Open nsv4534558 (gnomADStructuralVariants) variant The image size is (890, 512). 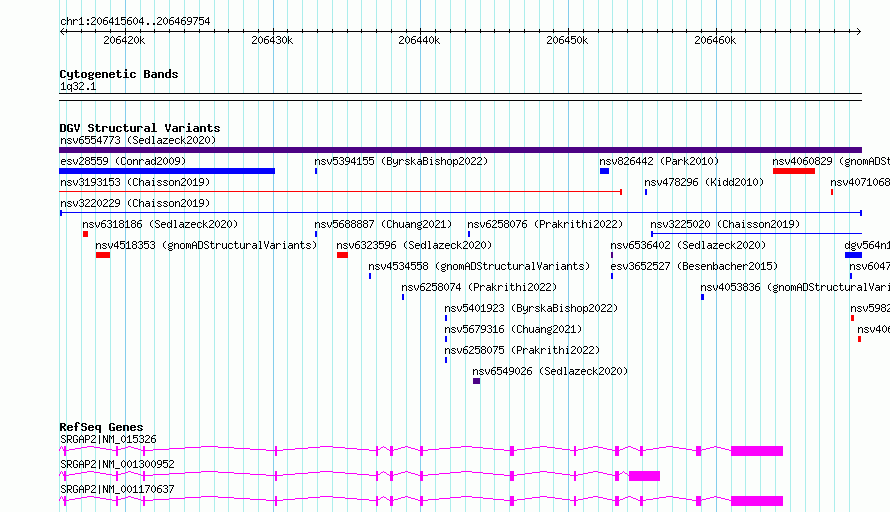(479, 266)
